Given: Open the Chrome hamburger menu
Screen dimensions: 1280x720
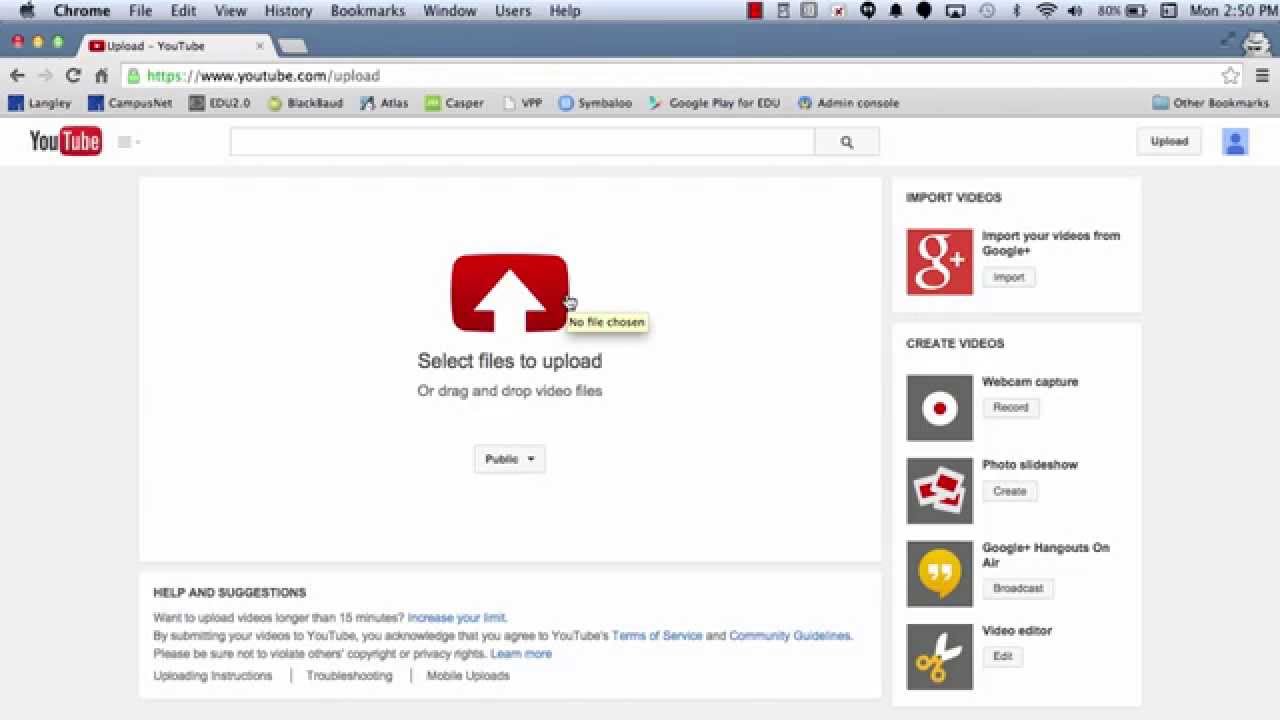Looking at the screenshot, I should [x=1263, y=76].
